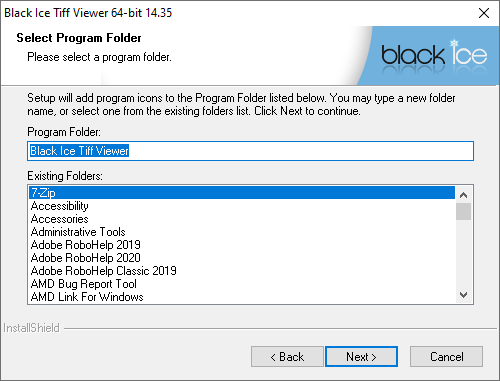Click the folder list scrollbar thumb
Image resolution: width=500 pixels, height=381 pixels.
pos(463,212)
